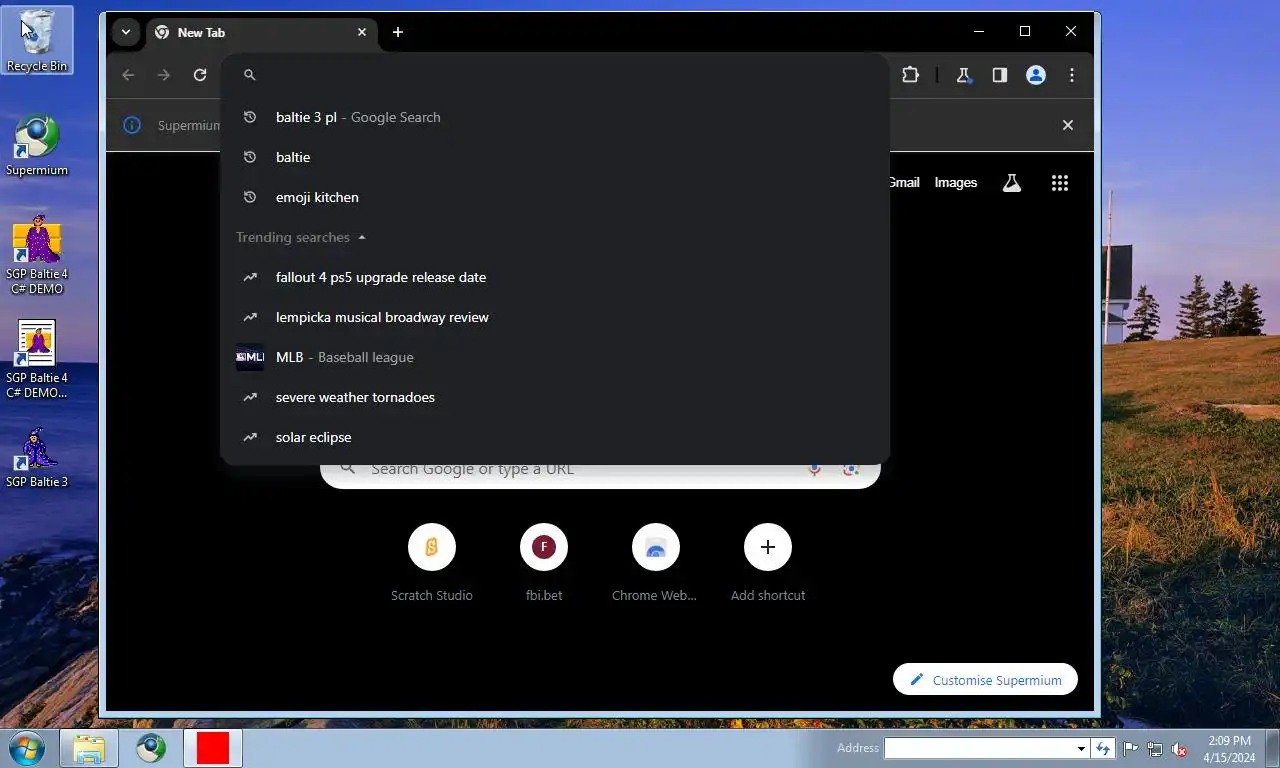Select 'fallout 4 ps5 upgrade release date'

[x=555, y=277]
